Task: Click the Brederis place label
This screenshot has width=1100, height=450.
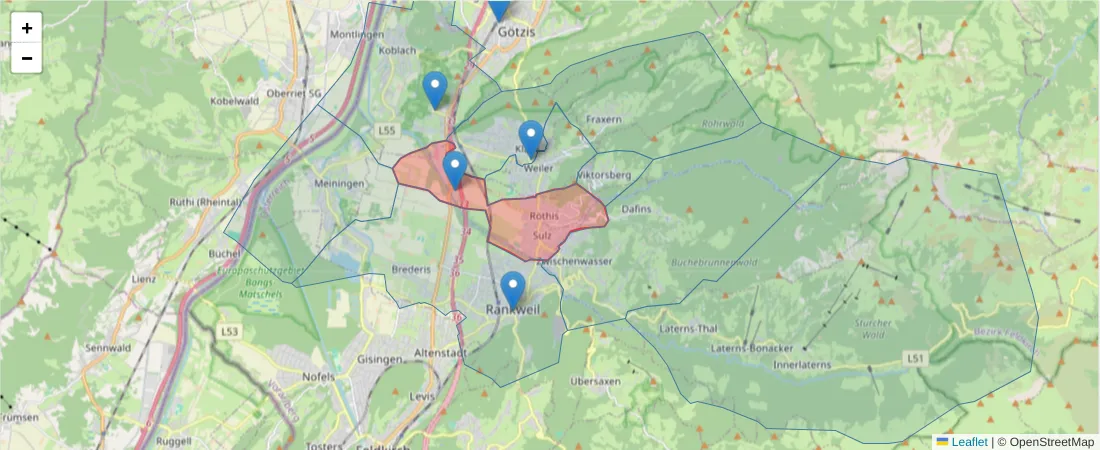Action: pyautogui.click(x=411, y=270)
